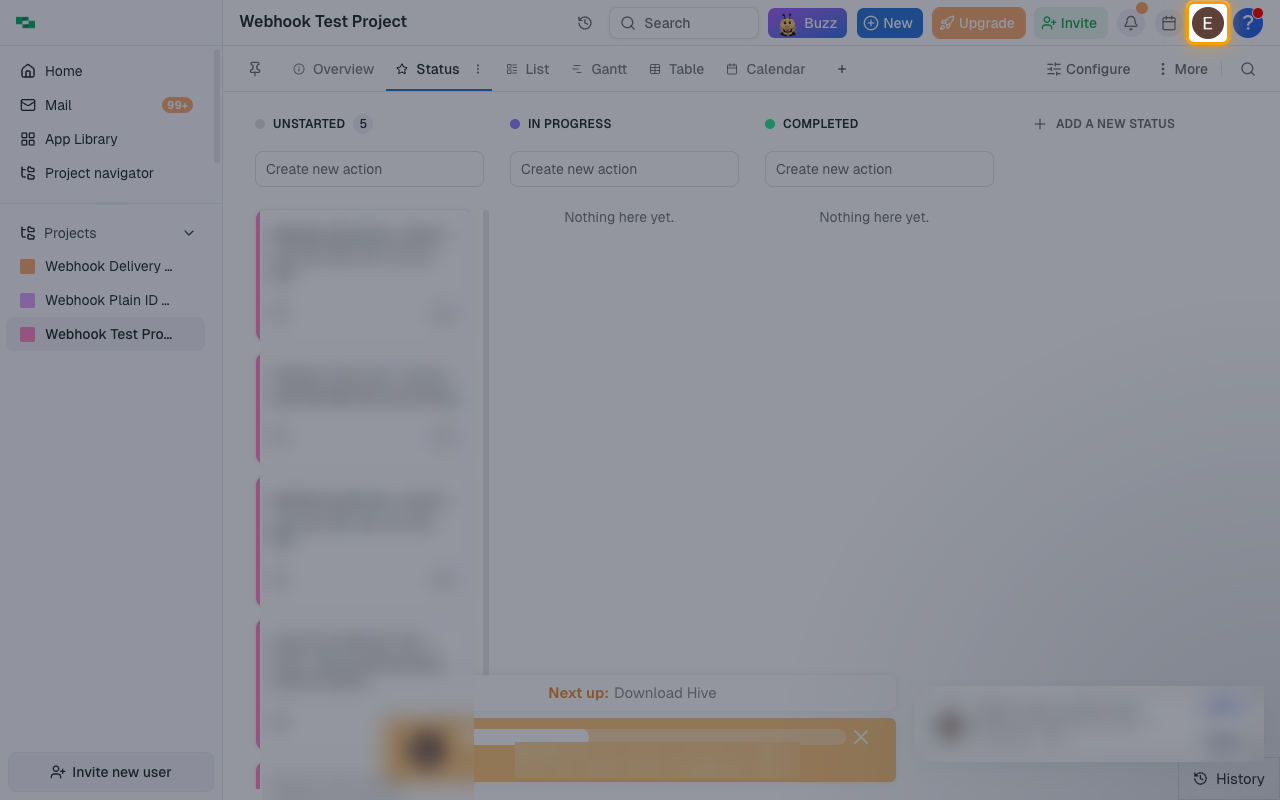Click the Hive logo icon

point(25,23)
